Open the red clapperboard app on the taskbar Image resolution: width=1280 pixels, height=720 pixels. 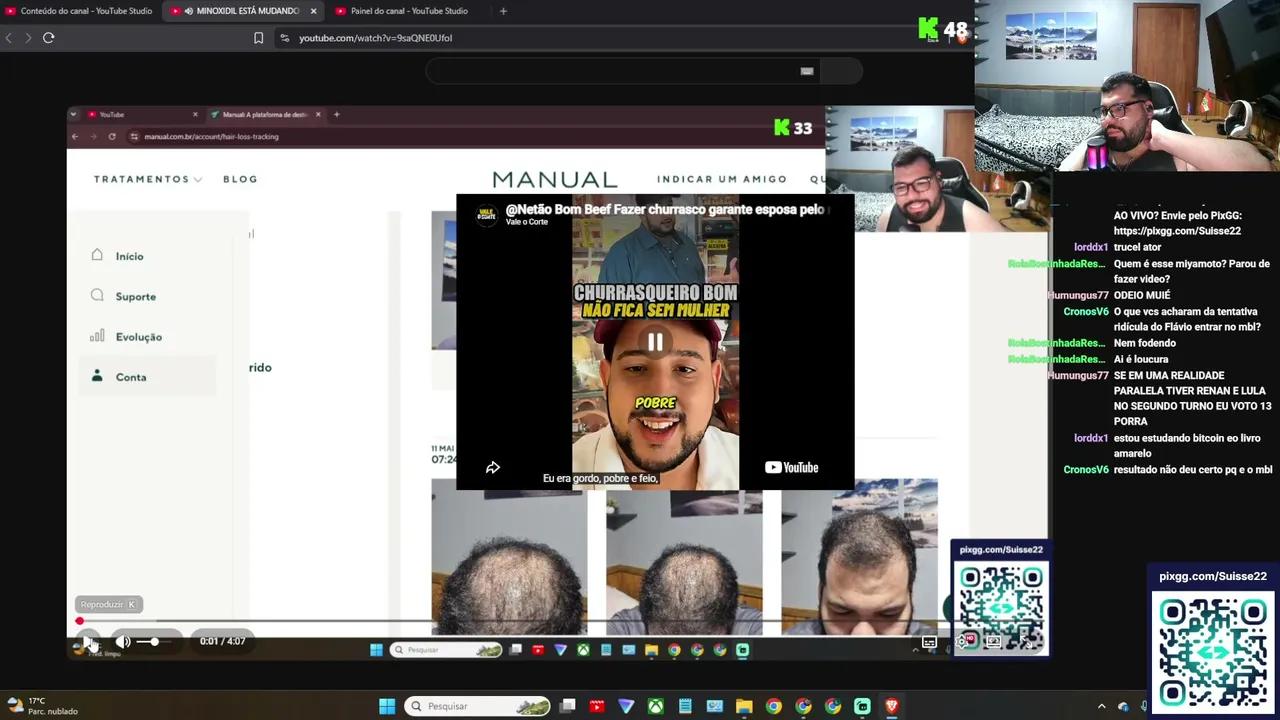(597, 707)
